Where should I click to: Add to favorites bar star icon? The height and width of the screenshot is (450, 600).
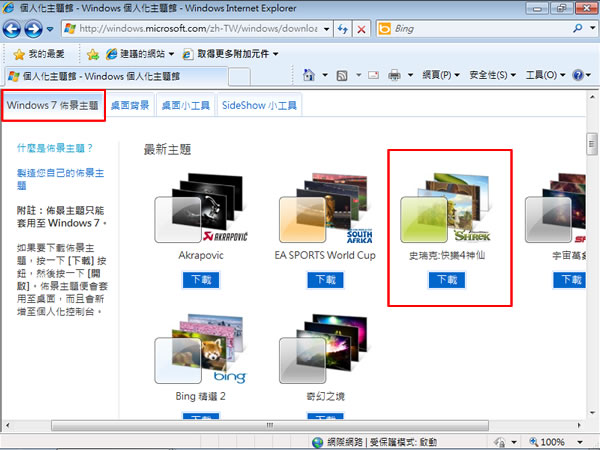click(93, 54)
